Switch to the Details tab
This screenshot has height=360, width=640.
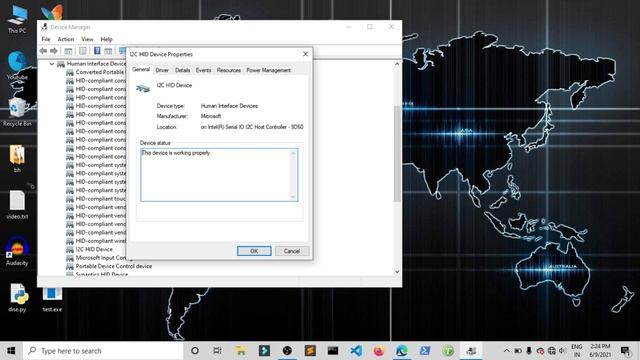pyautogui.click(x=182, y=70)
